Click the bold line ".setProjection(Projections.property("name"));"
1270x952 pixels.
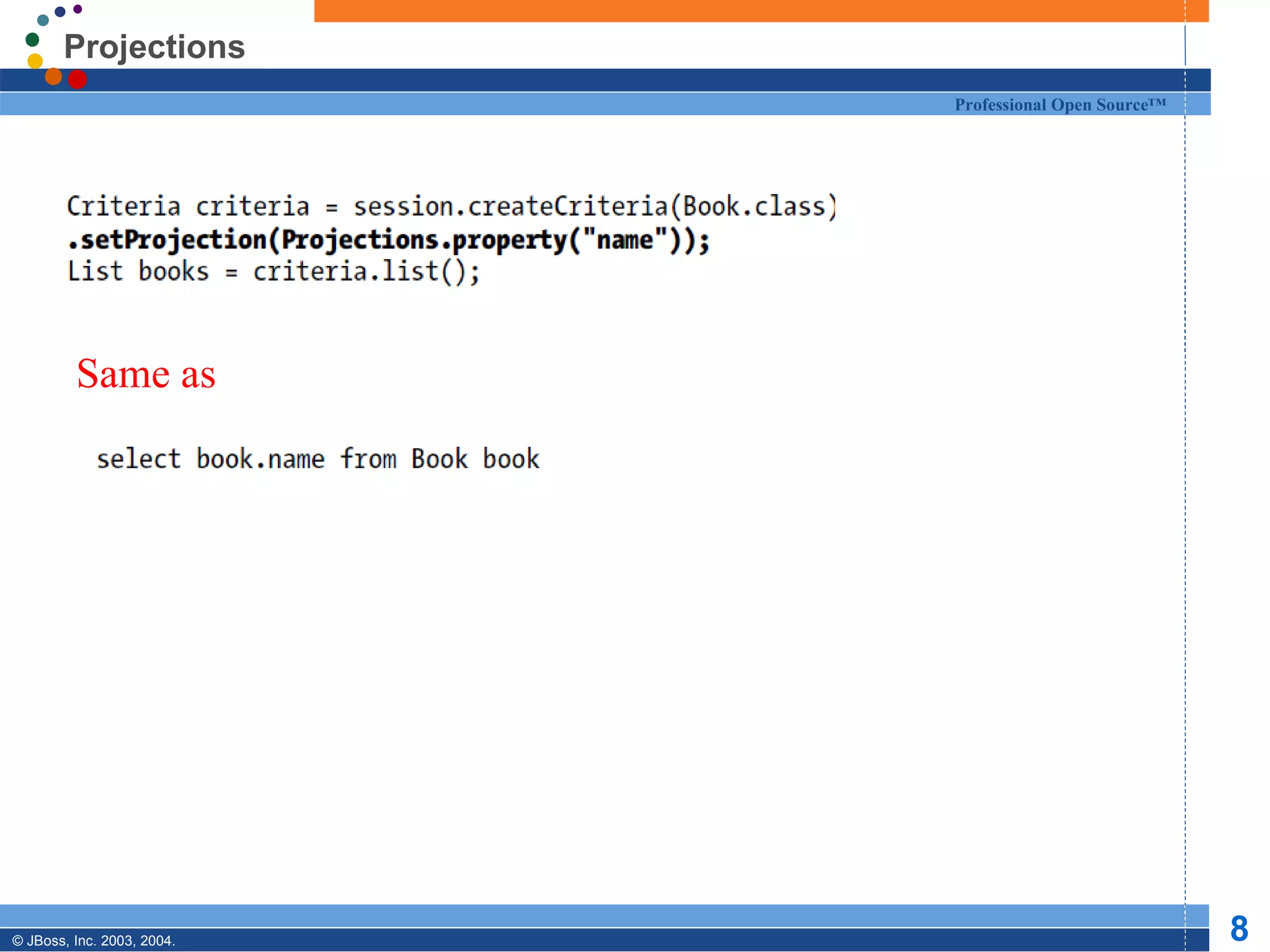388,240
